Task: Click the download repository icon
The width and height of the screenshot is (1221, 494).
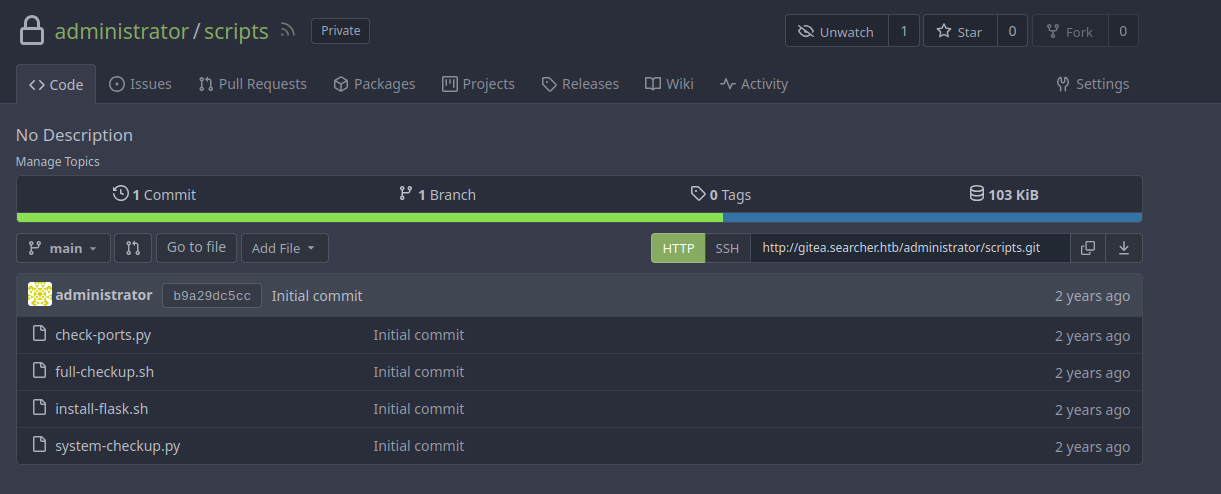Action: point(1124,248)
